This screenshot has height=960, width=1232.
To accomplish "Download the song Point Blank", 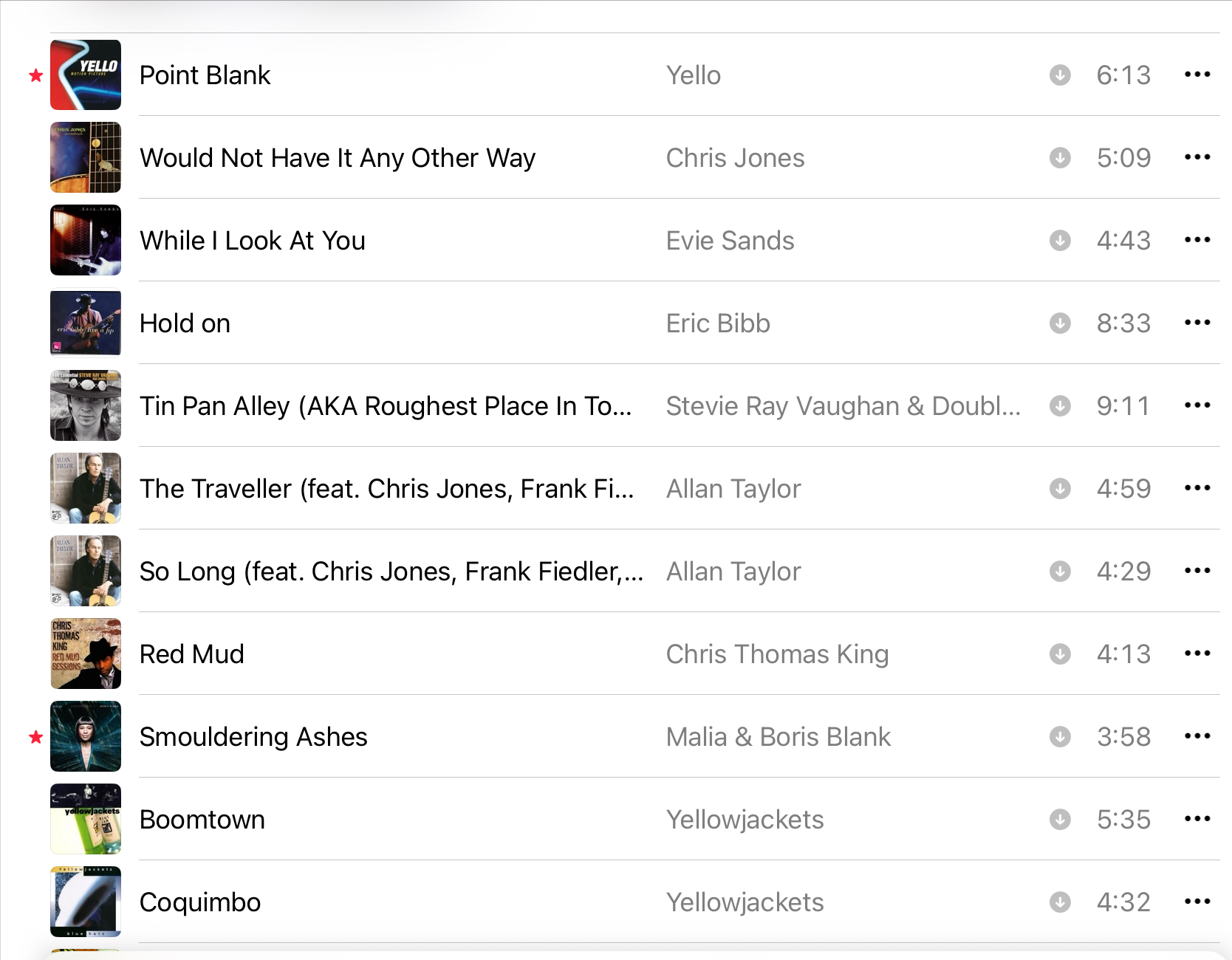I will pos(1060,75).
